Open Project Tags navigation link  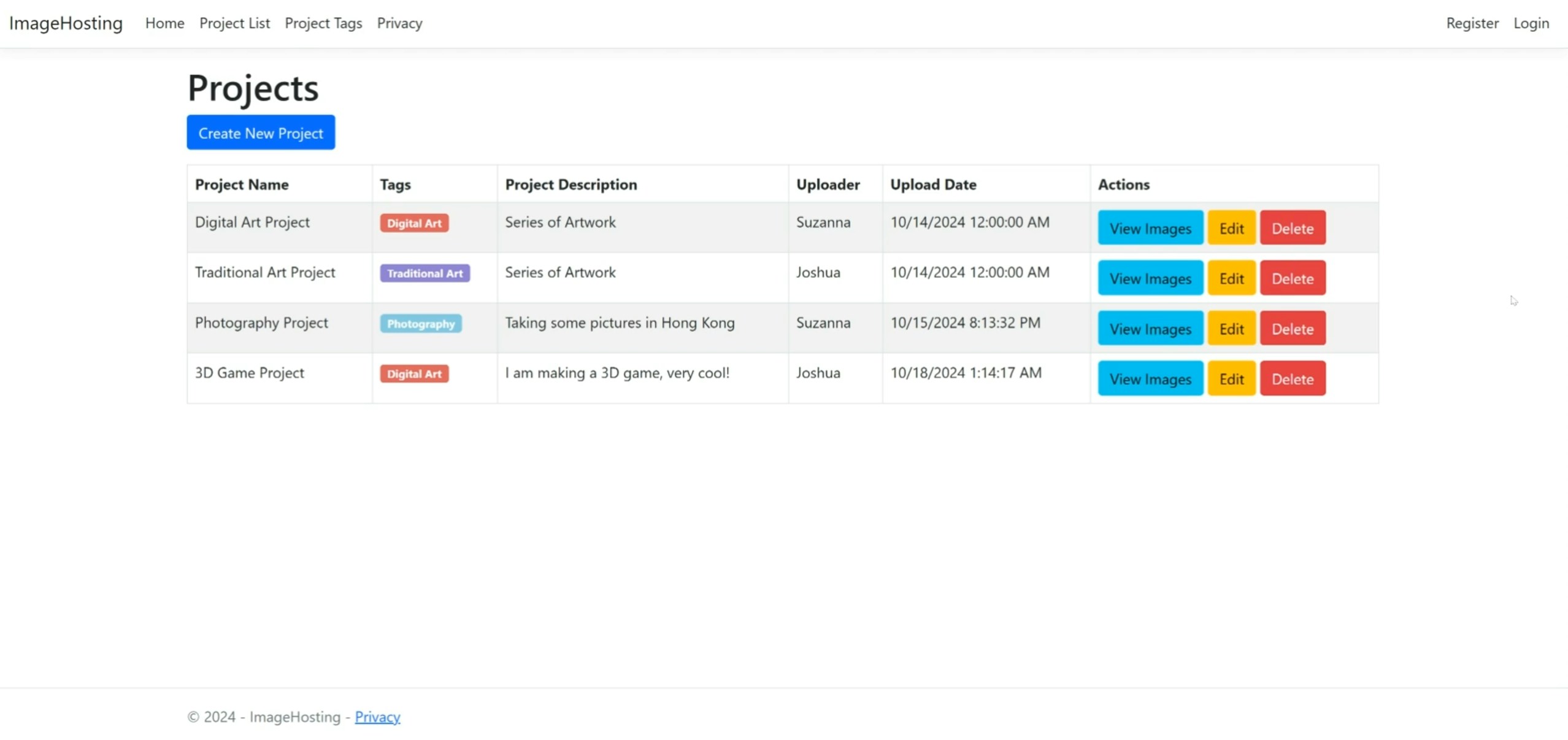pyautogui.click(x=323, y=23)
